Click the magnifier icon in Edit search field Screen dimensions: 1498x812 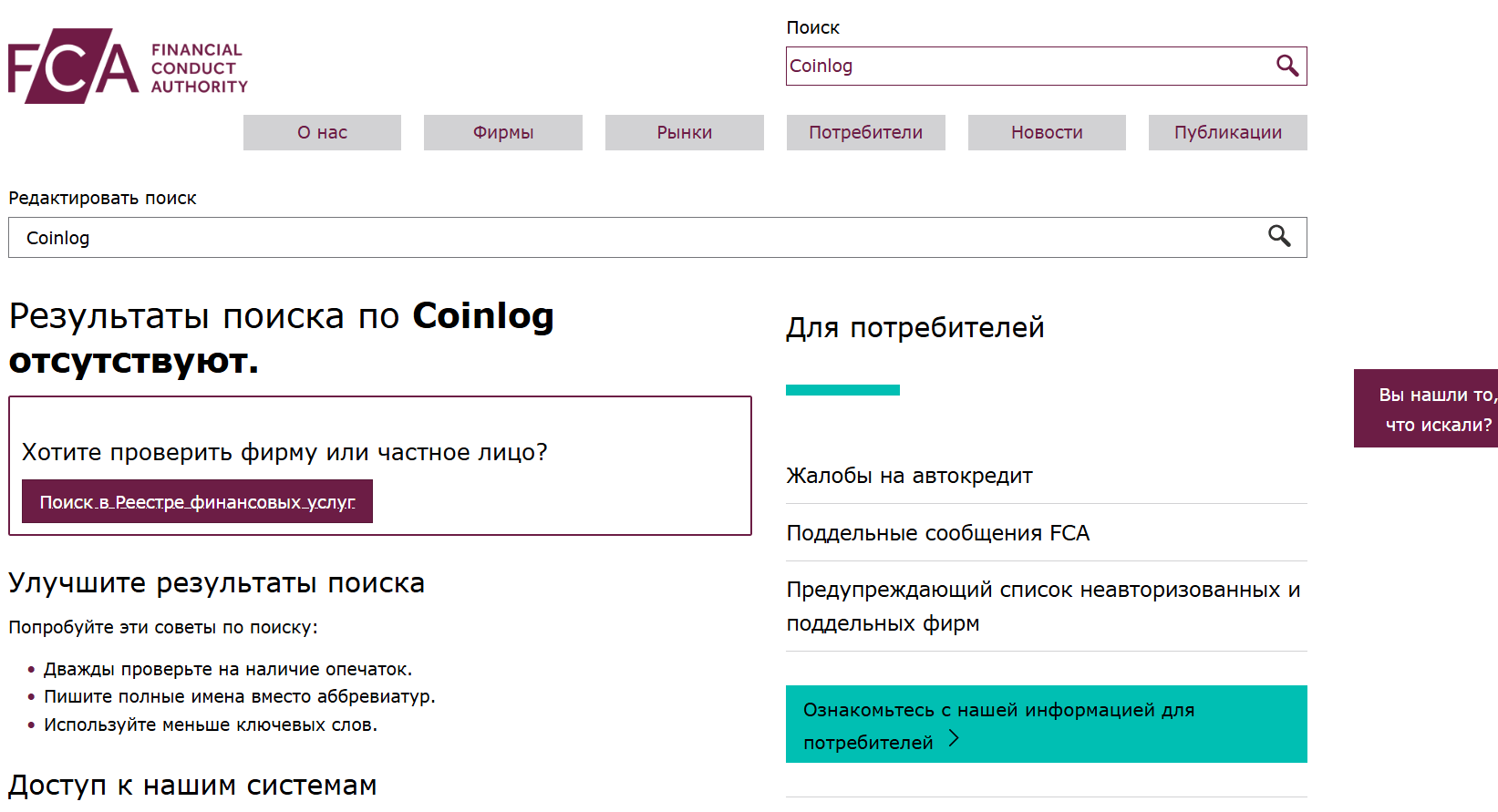(1279, 237)
